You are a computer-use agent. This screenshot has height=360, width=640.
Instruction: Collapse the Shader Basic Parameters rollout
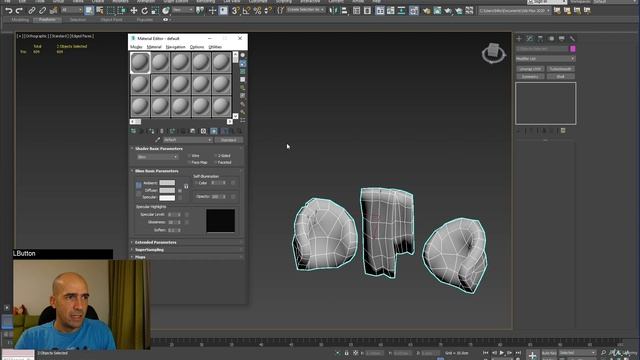pos(159,149)
